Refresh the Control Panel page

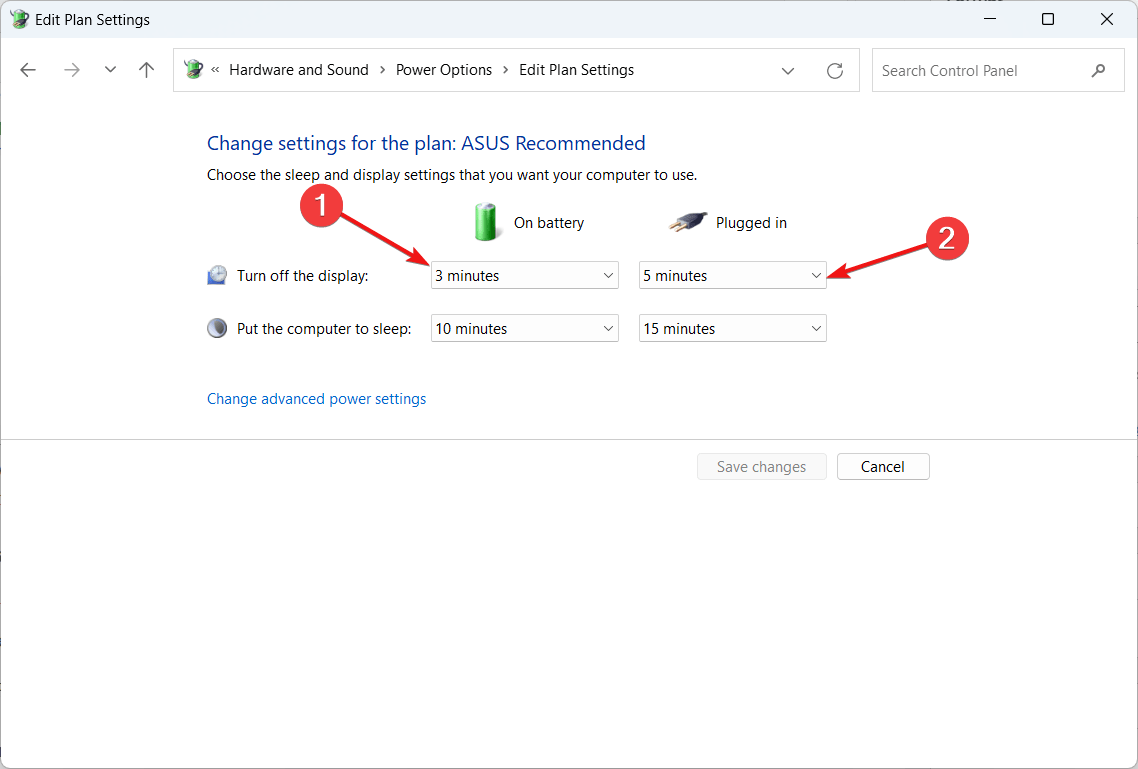point(835,71)
